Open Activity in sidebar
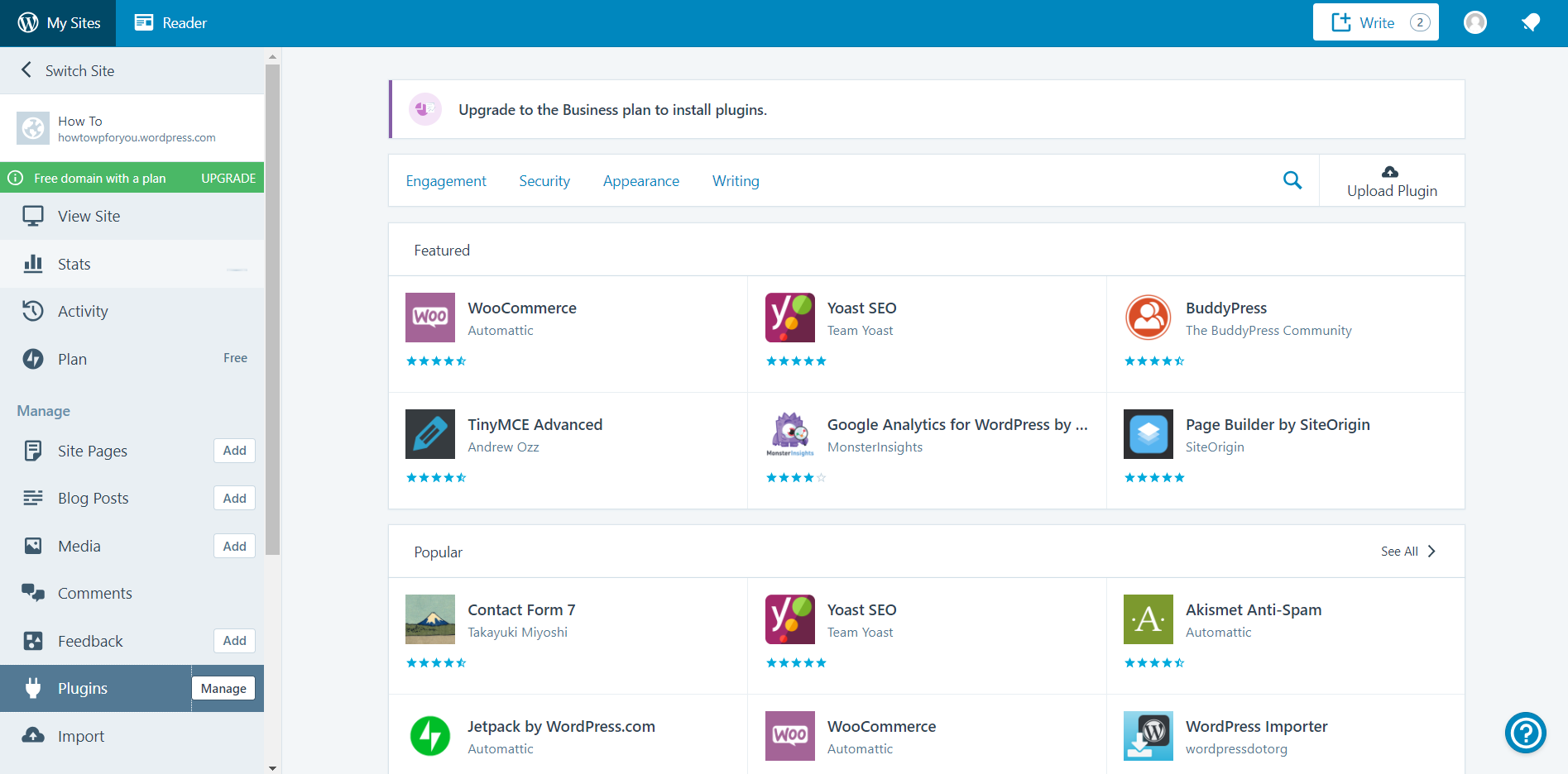 tap(132, 311)
